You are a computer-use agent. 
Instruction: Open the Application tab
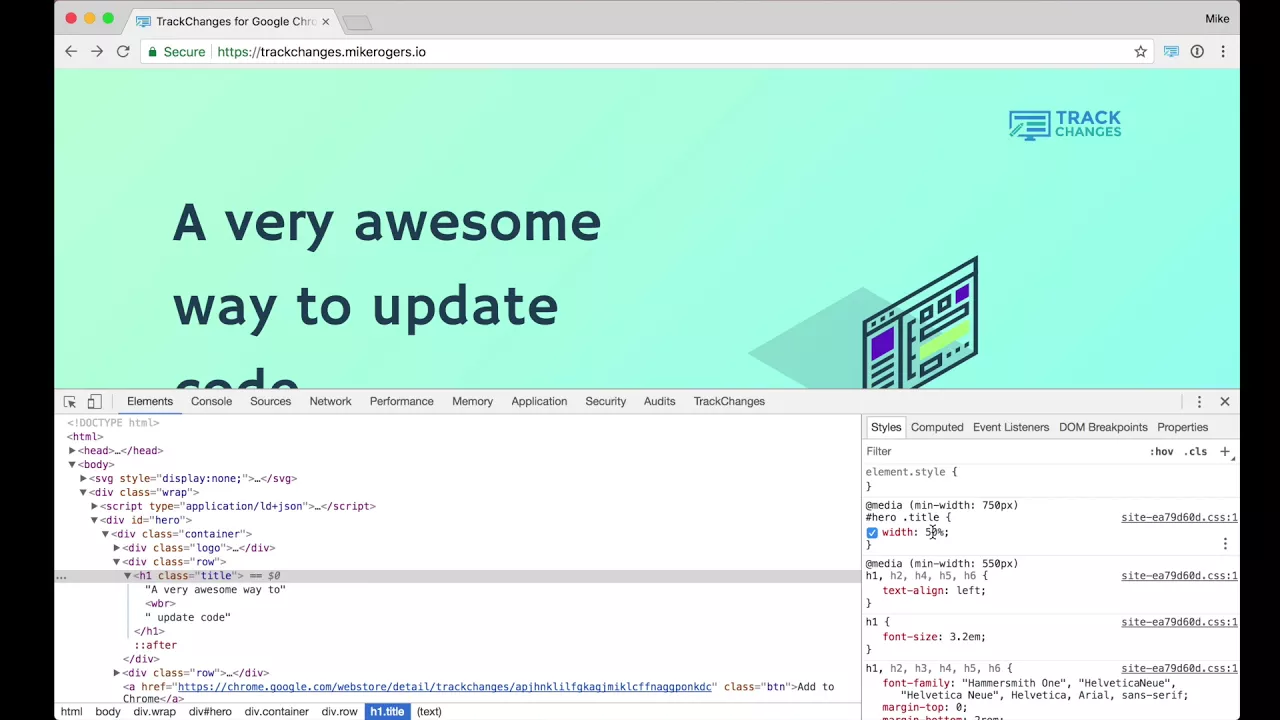click(x=539, y=402)
